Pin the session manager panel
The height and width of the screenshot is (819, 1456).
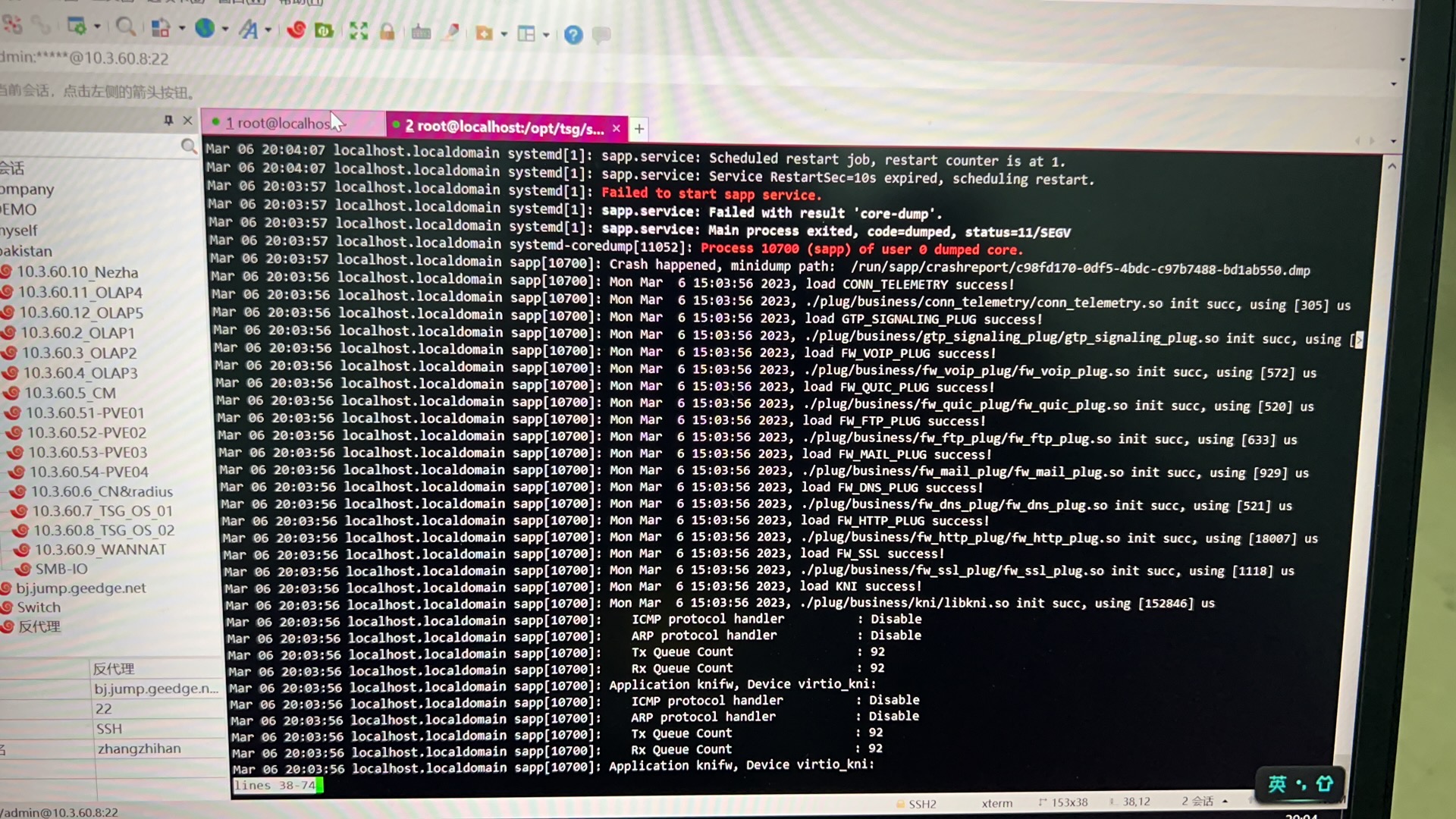168,120
